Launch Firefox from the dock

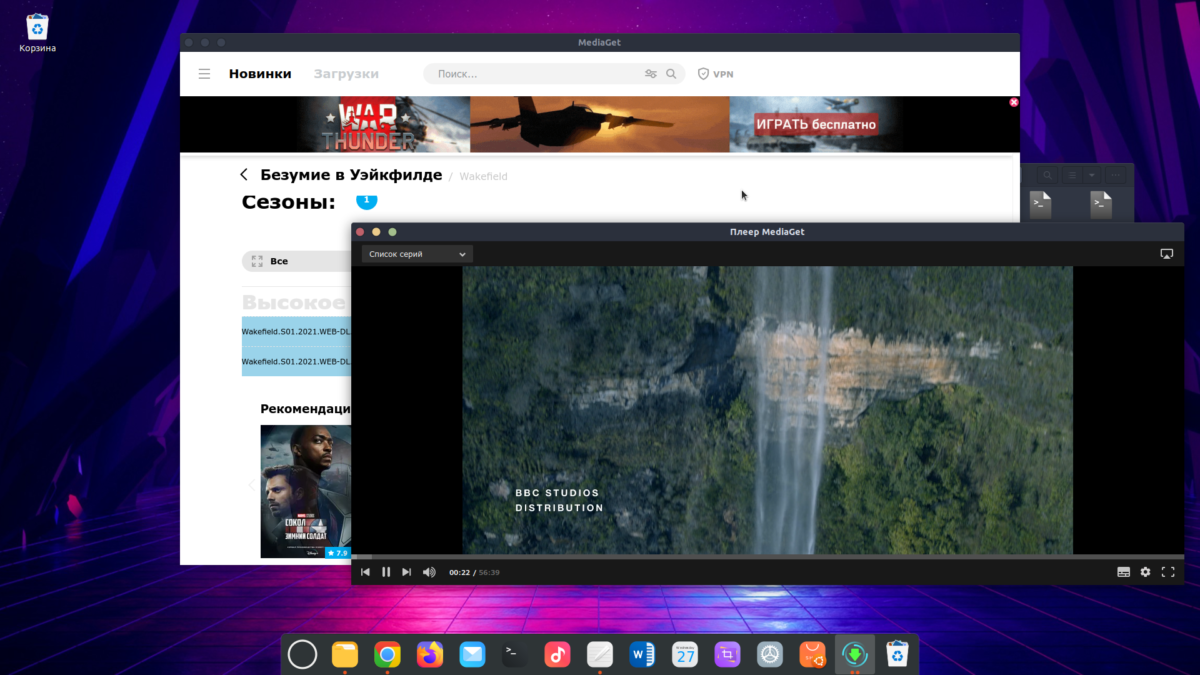pyautogui.click(x=430, y=654)
